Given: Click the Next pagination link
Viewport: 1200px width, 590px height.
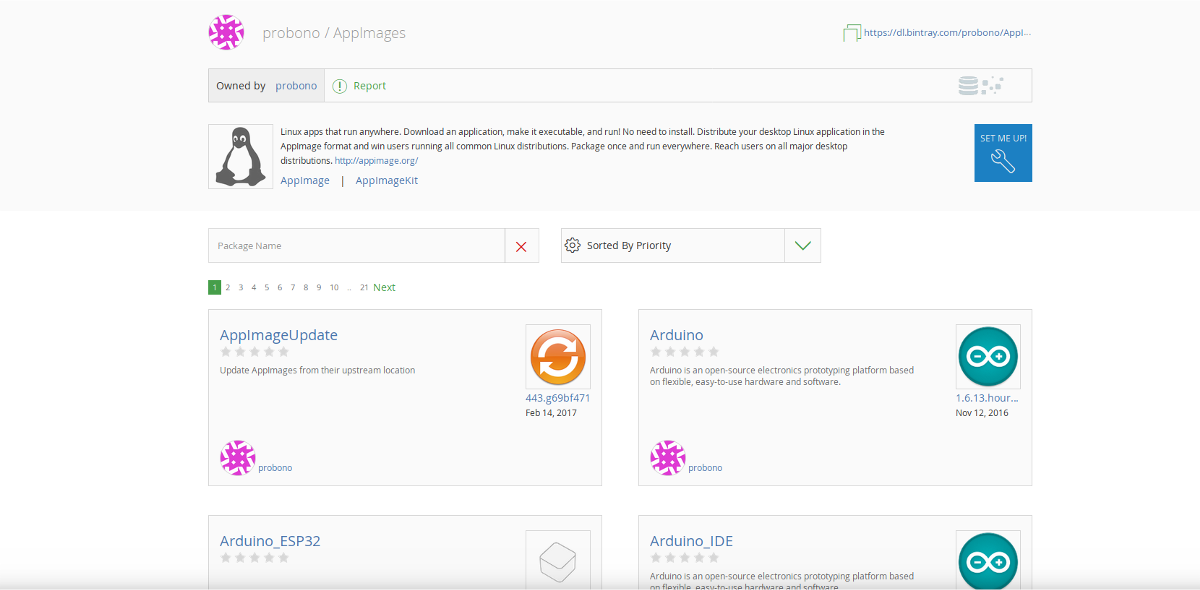Looking at the screenshot, I should click(384, 287).
